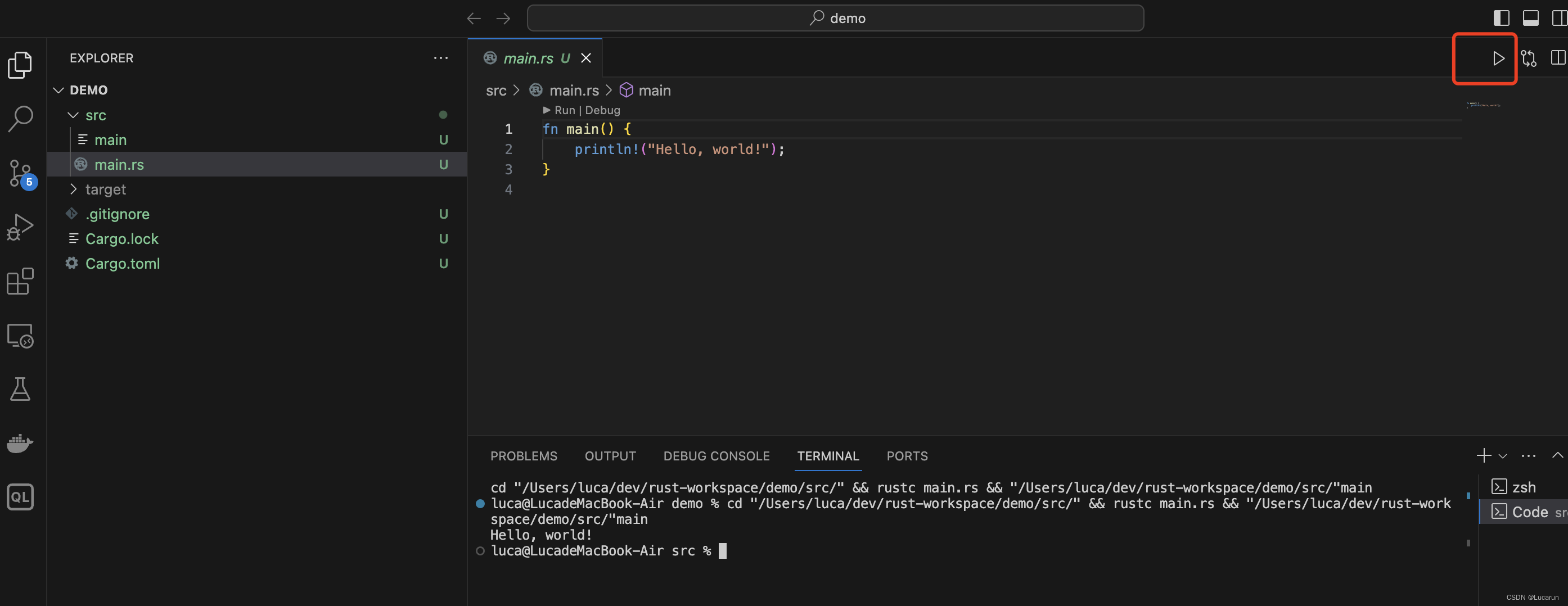Toggle the bottom panel visibility
The width and height of the screenshot is (1568, 606).
(x=1531, y=17)
